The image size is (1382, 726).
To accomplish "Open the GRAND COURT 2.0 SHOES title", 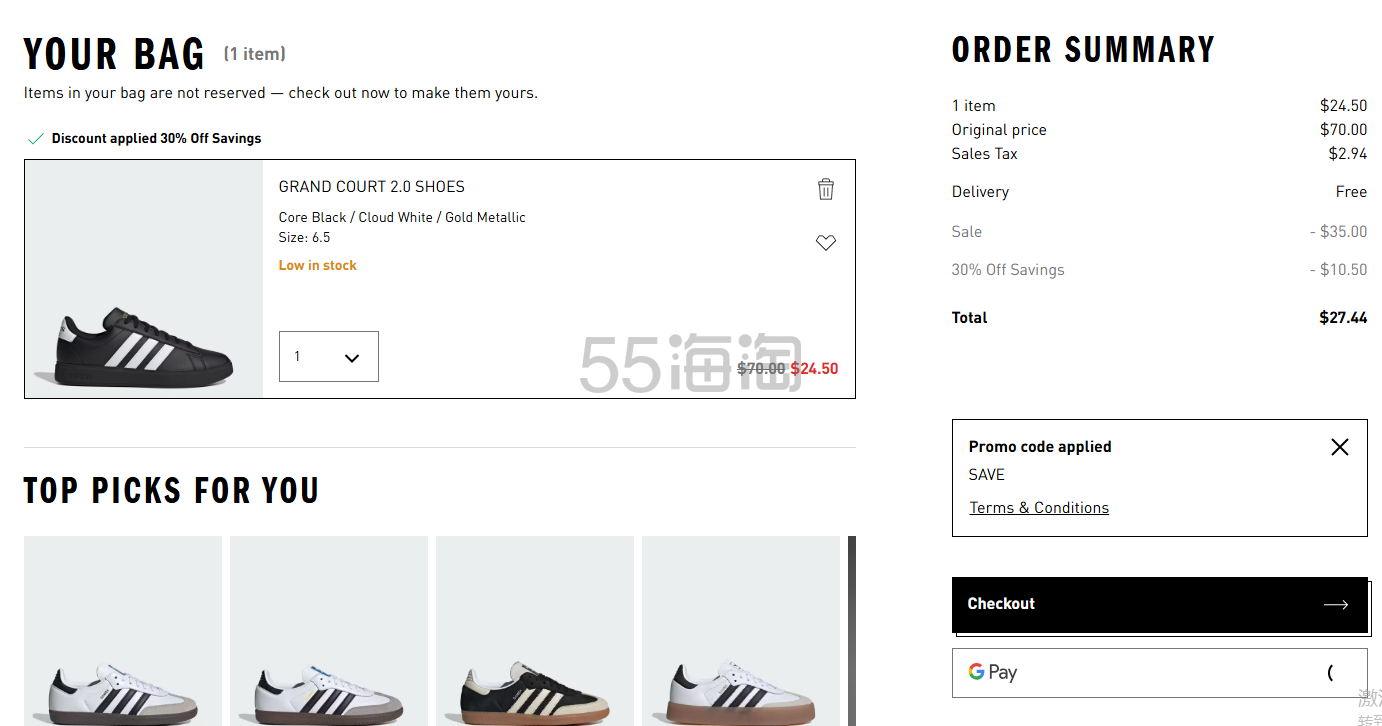I will [372, 187].
